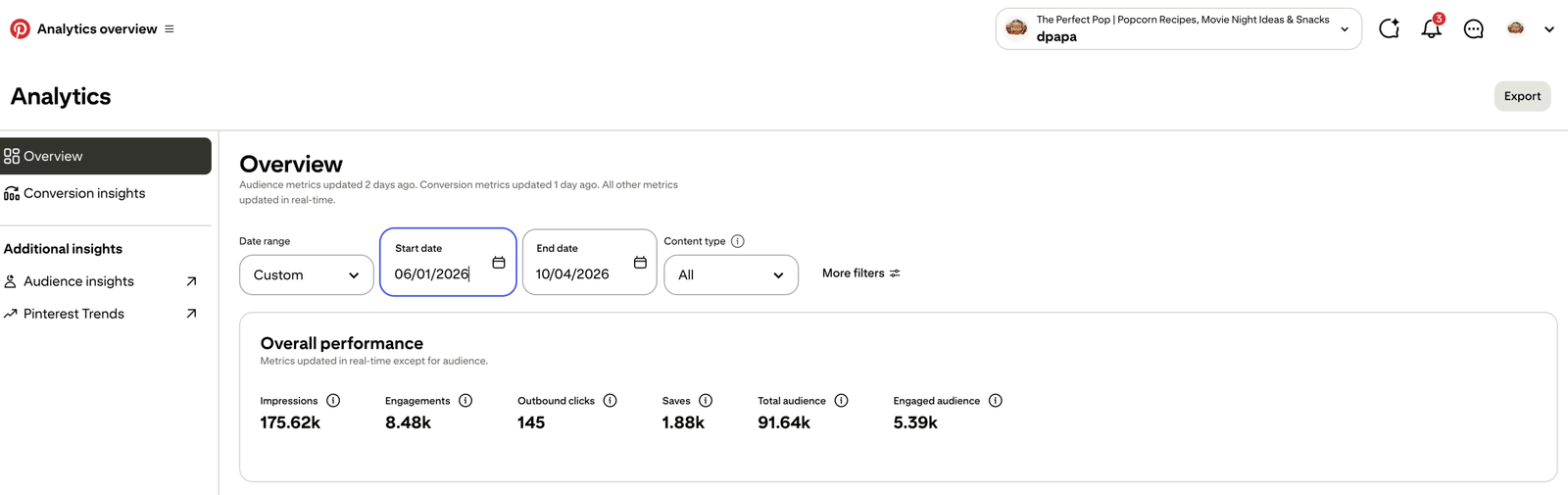Click the Overall performance heading
The height and width of the screenshot is (495, 1568).
point(342,343)
